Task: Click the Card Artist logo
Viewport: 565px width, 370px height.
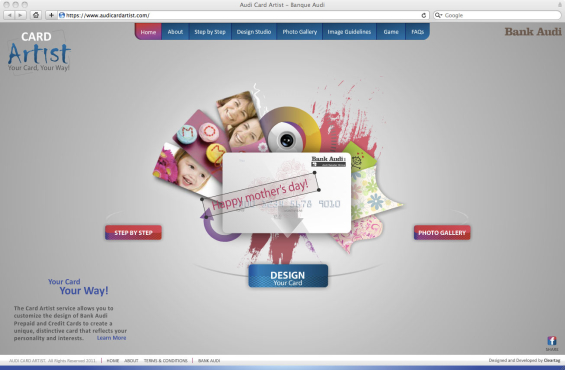Action: [x=39, y=52]
